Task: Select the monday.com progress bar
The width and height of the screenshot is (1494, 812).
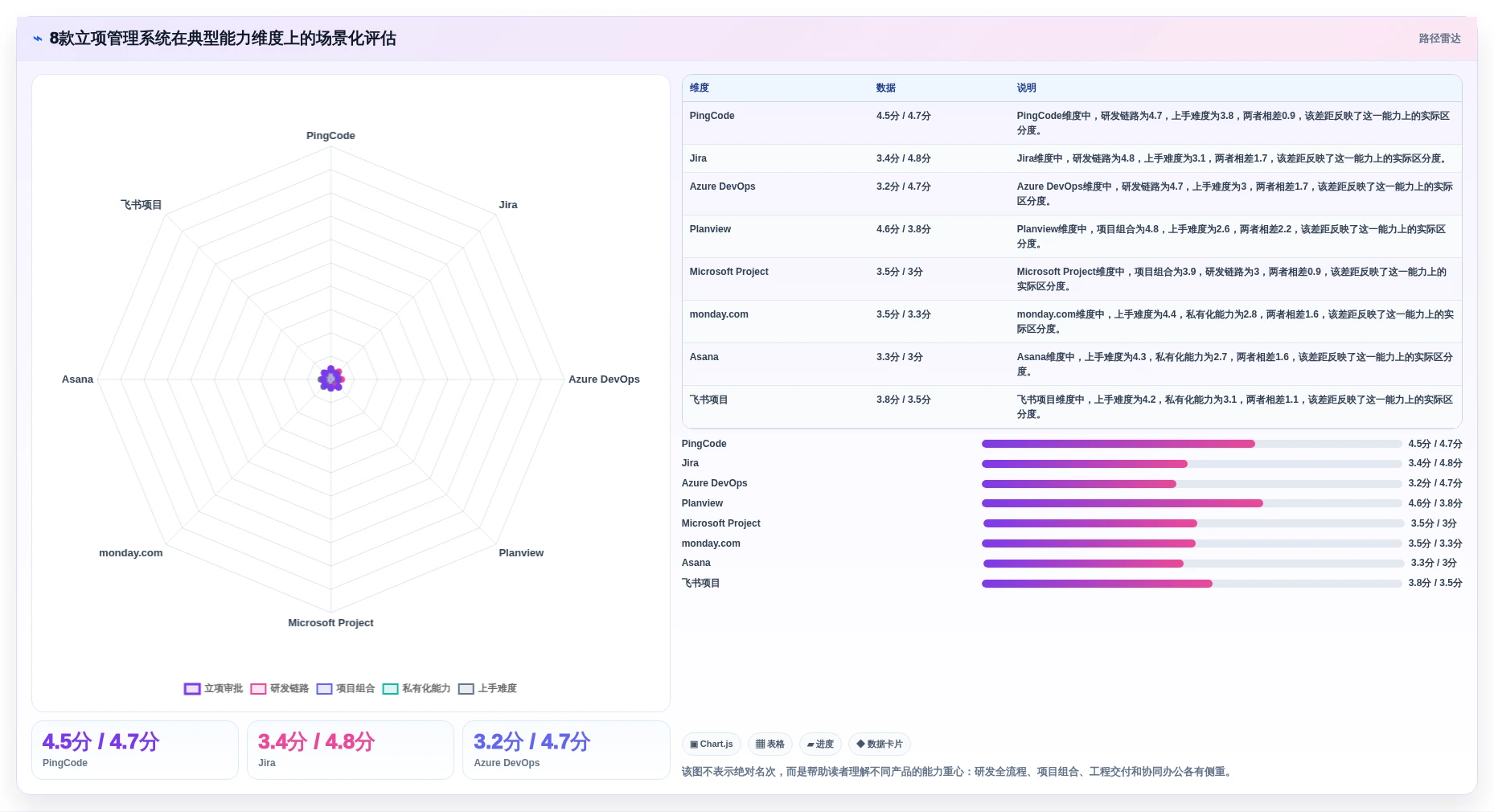Action: [x=1192, y=543]
